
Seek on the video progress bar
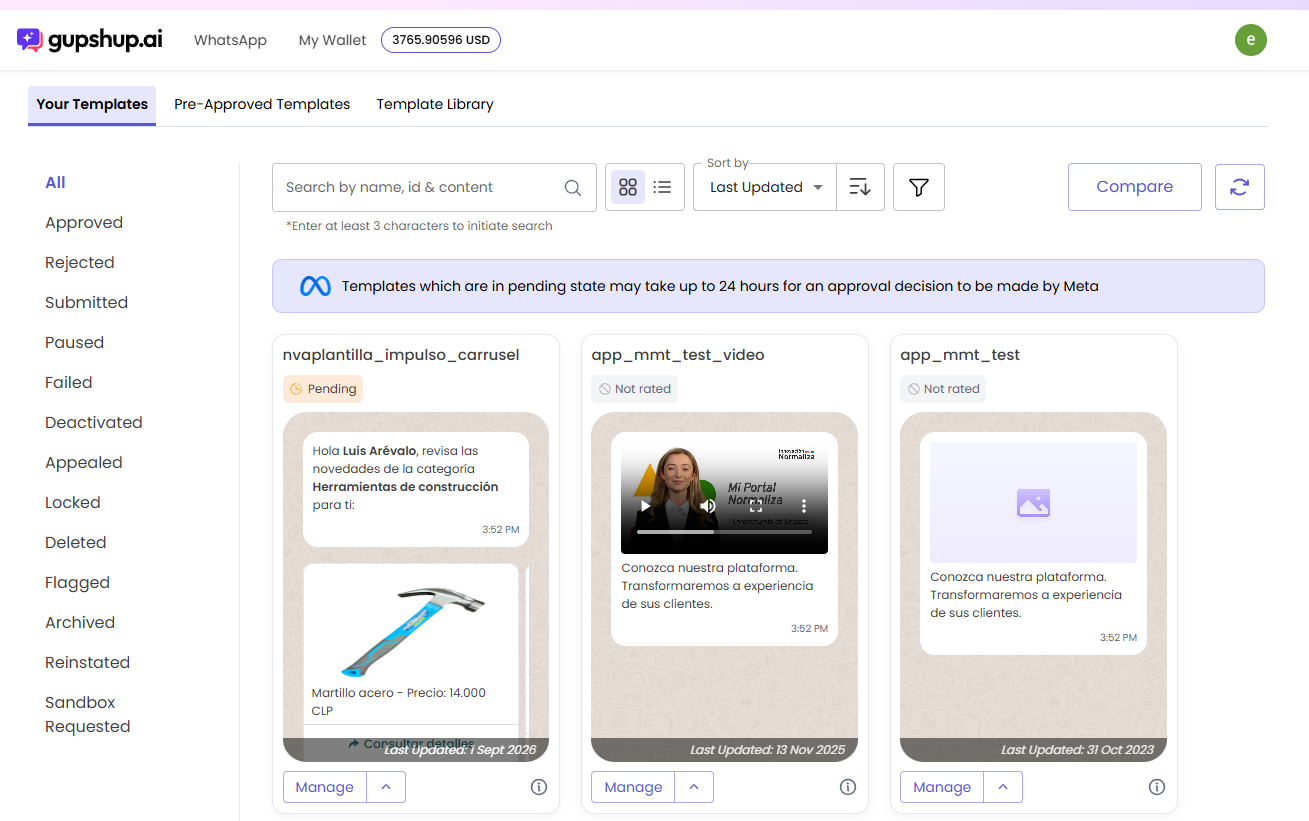pos(724,532)
